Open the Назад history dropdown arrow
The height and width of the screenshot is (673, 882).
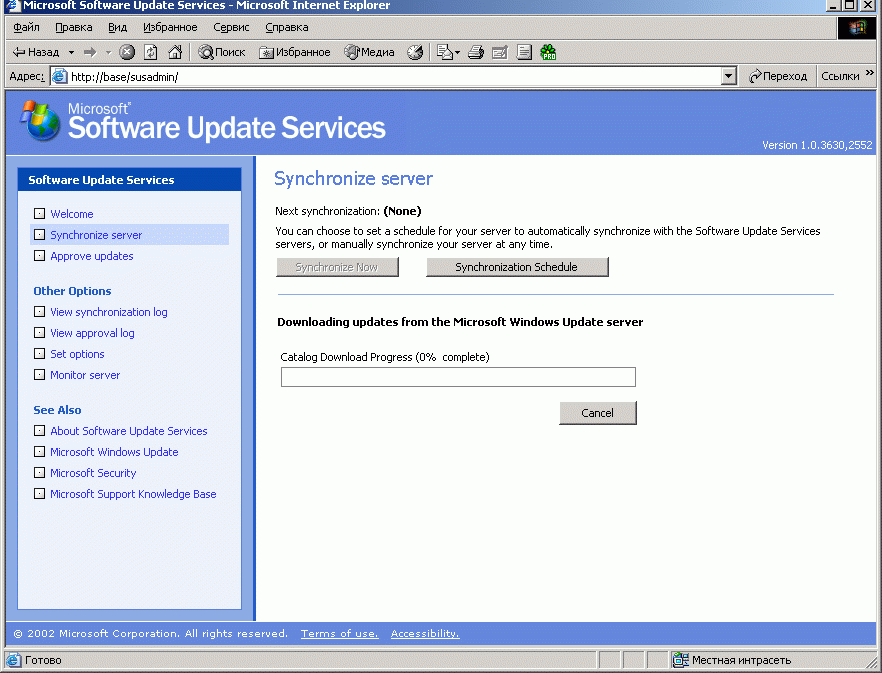click(x=71, y=52)
